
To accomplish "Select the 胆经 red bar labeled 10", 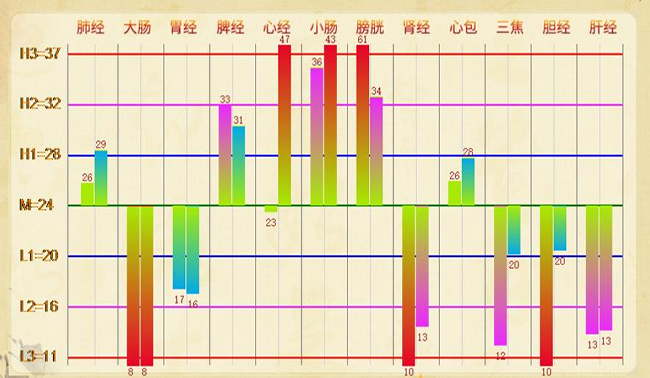I will (x=546, y=286).
